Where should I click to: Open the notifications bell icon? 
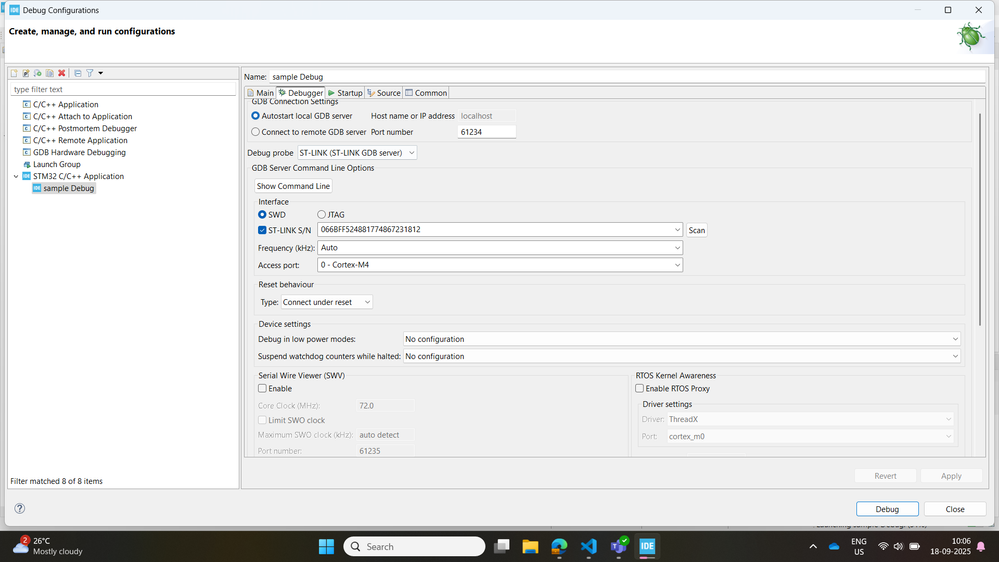[x=981, y=547]
